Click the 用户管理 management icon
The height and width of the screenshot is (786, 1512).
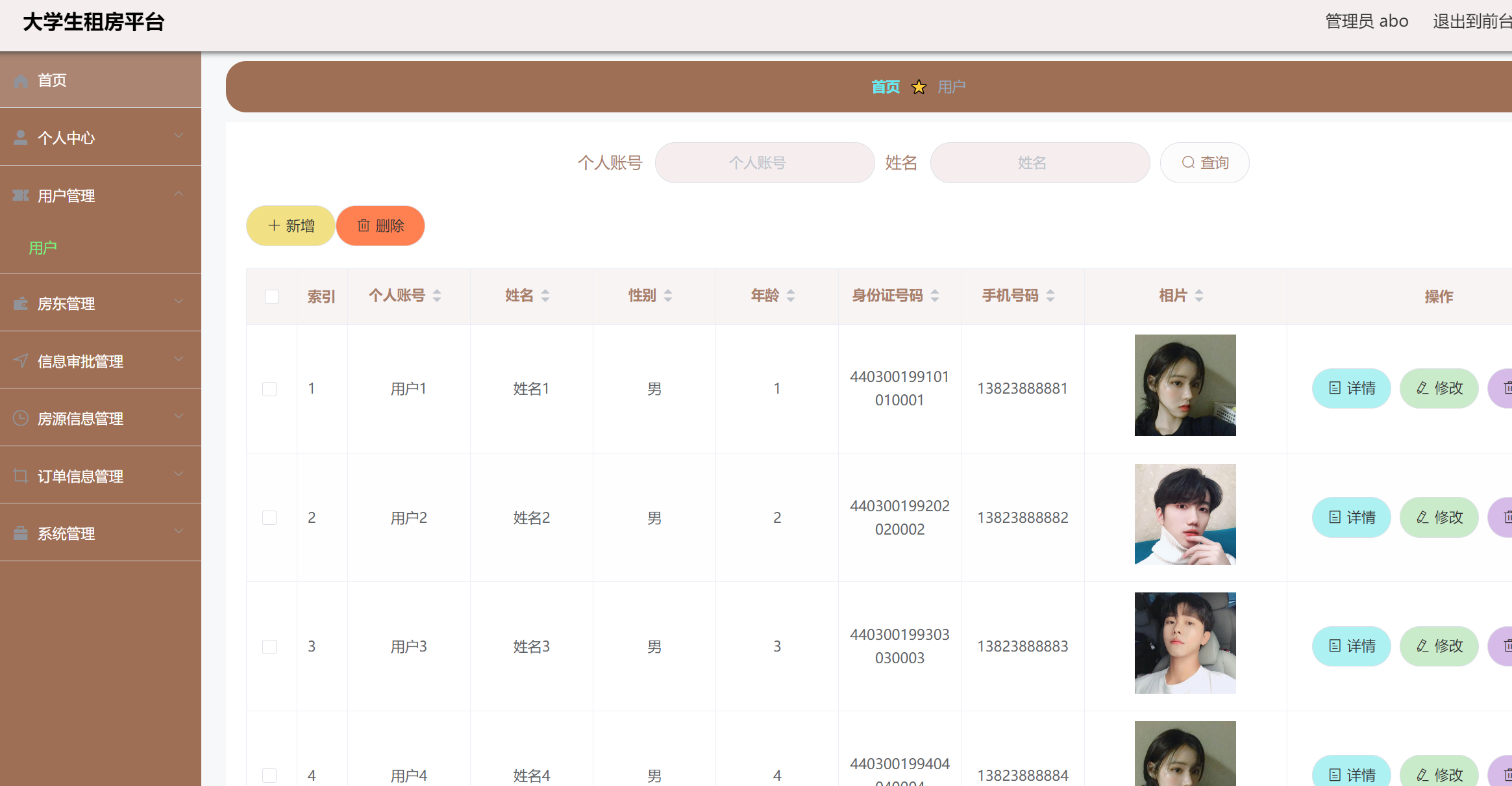[x=20, y=195]
